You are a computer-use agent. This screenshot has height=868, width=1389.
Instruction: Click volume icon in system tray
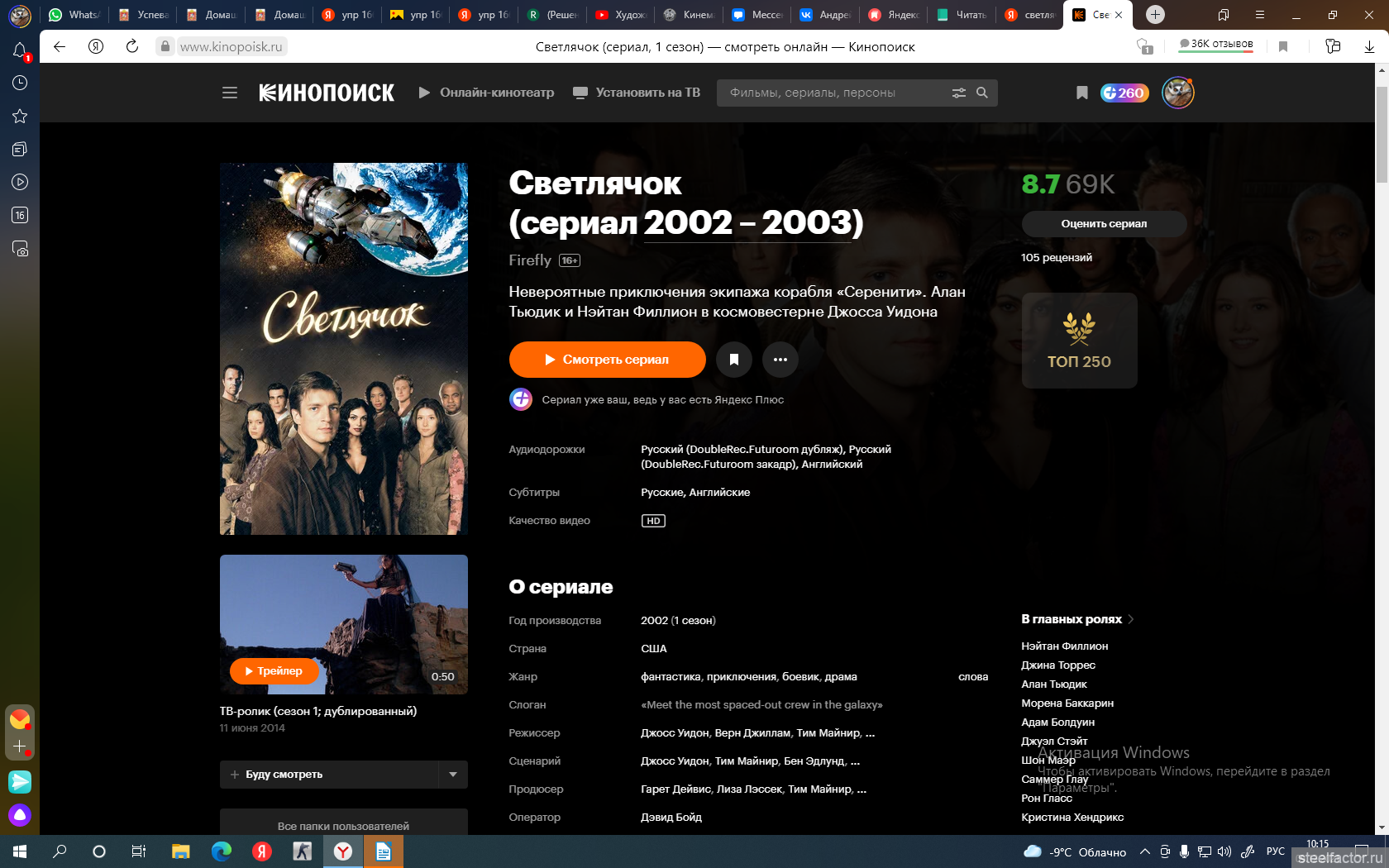click(1224, 851)
